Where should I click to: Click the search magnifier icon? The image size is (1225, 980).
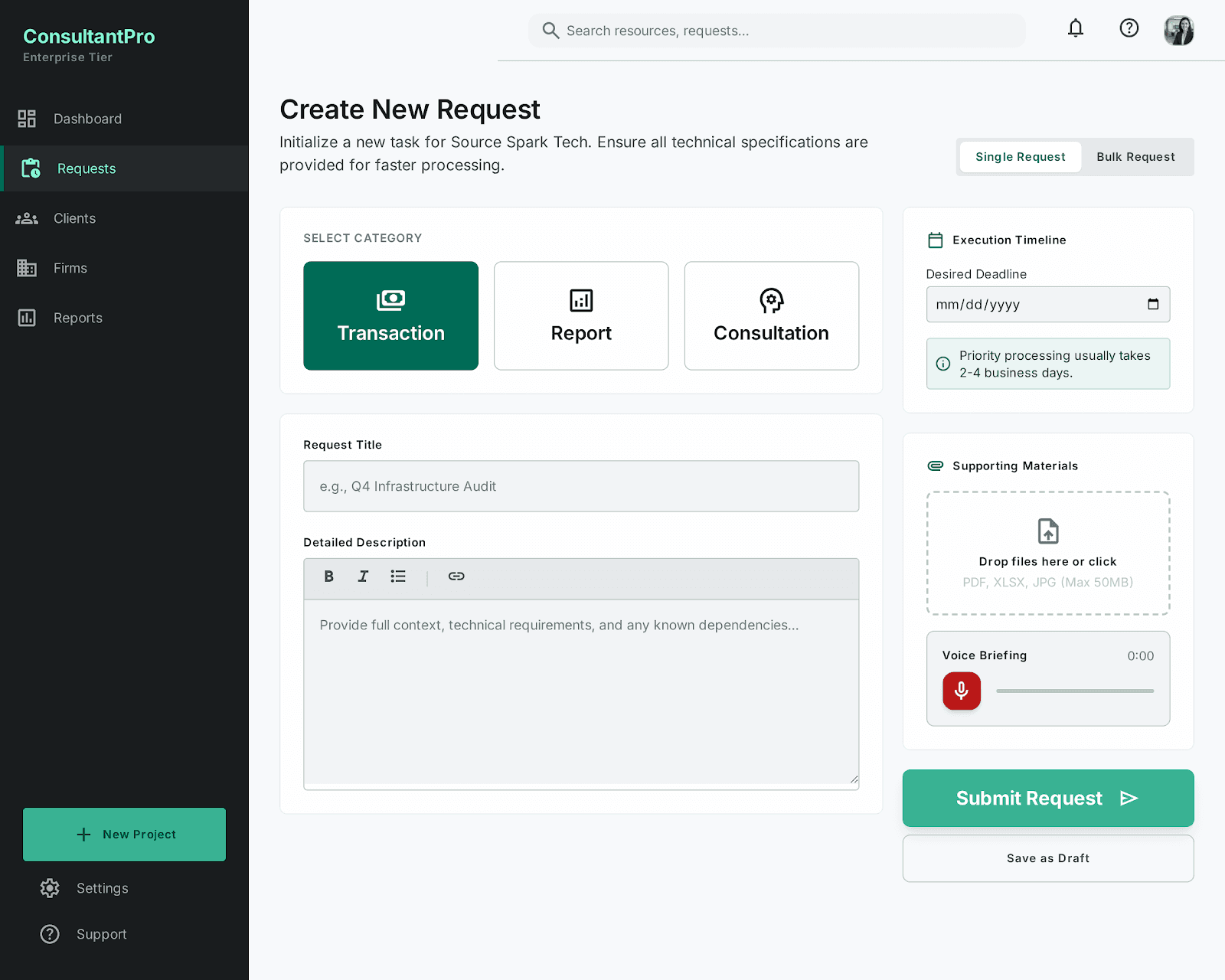pyautogui.click(x=550, y=31)
